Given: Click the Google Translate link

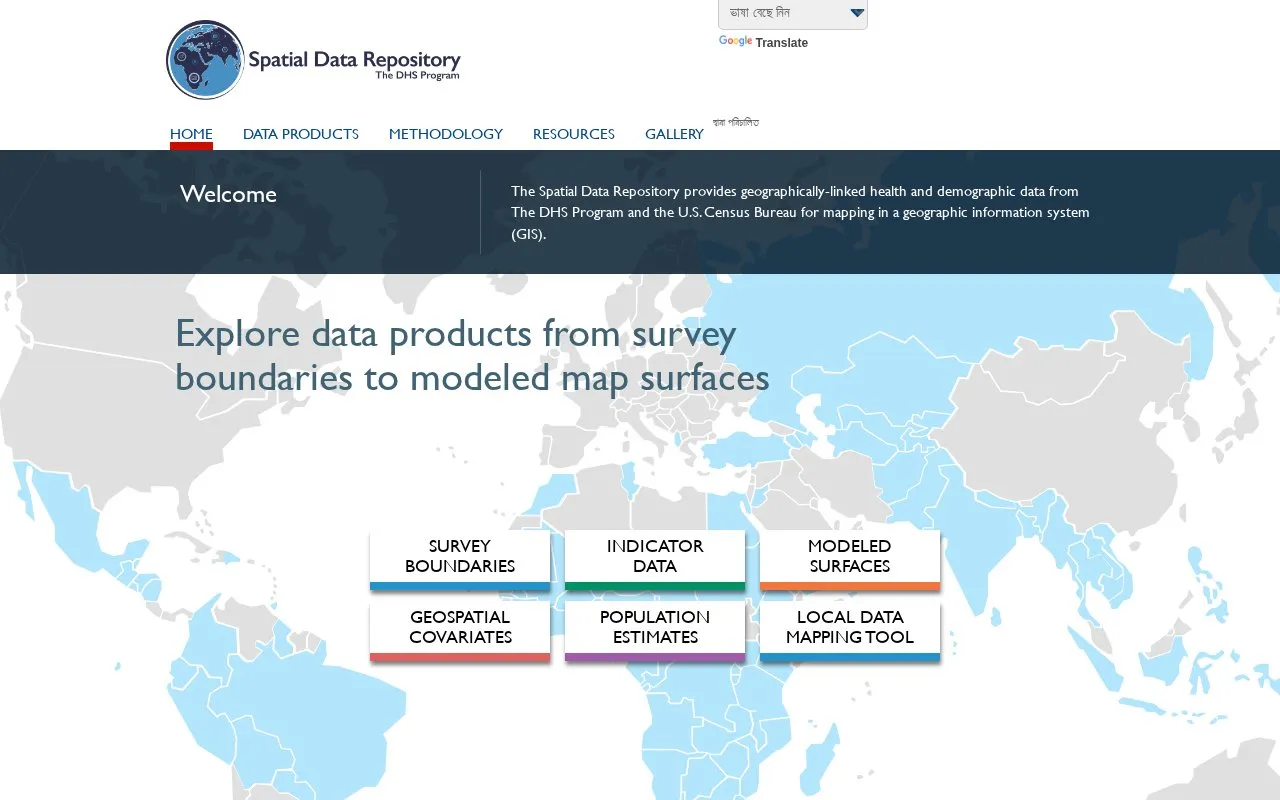Looking at the screenshot, I should click(x=763, y=42).
